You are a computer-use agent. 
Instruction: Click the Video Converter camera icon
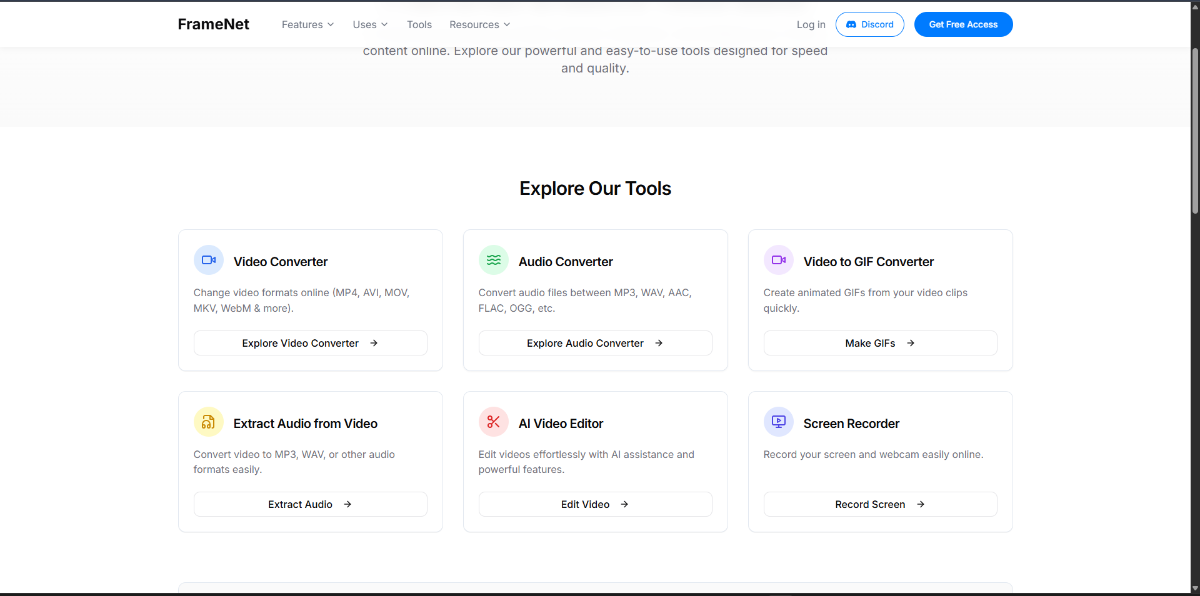(208, 260)
